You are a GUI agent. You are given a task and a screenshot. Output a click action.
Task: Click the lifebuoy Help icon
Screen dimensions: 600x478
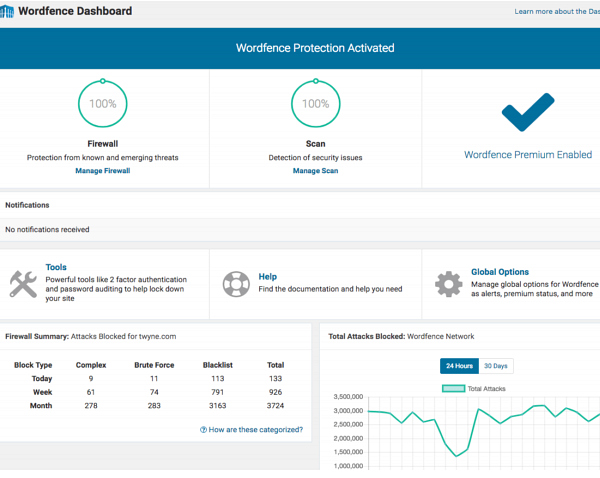[236, 284]
